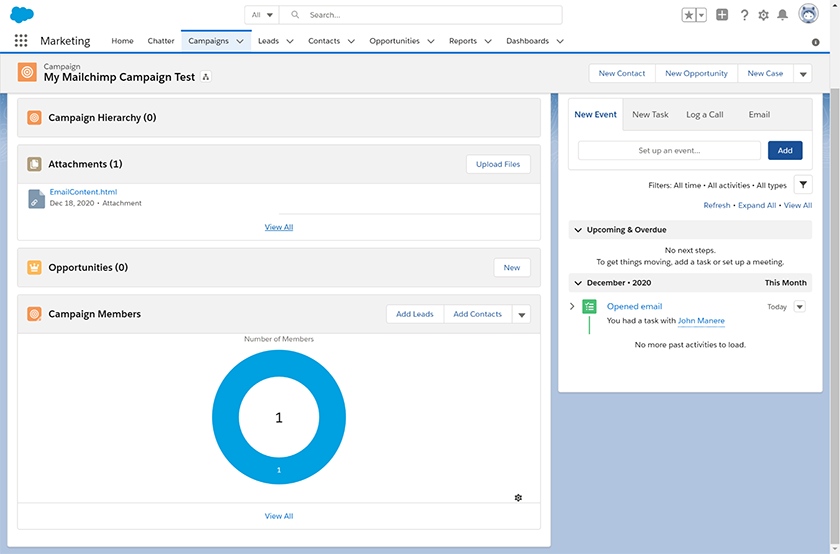Collapse the December 2020 section
The image size is (840, 554).
[578, 283]
